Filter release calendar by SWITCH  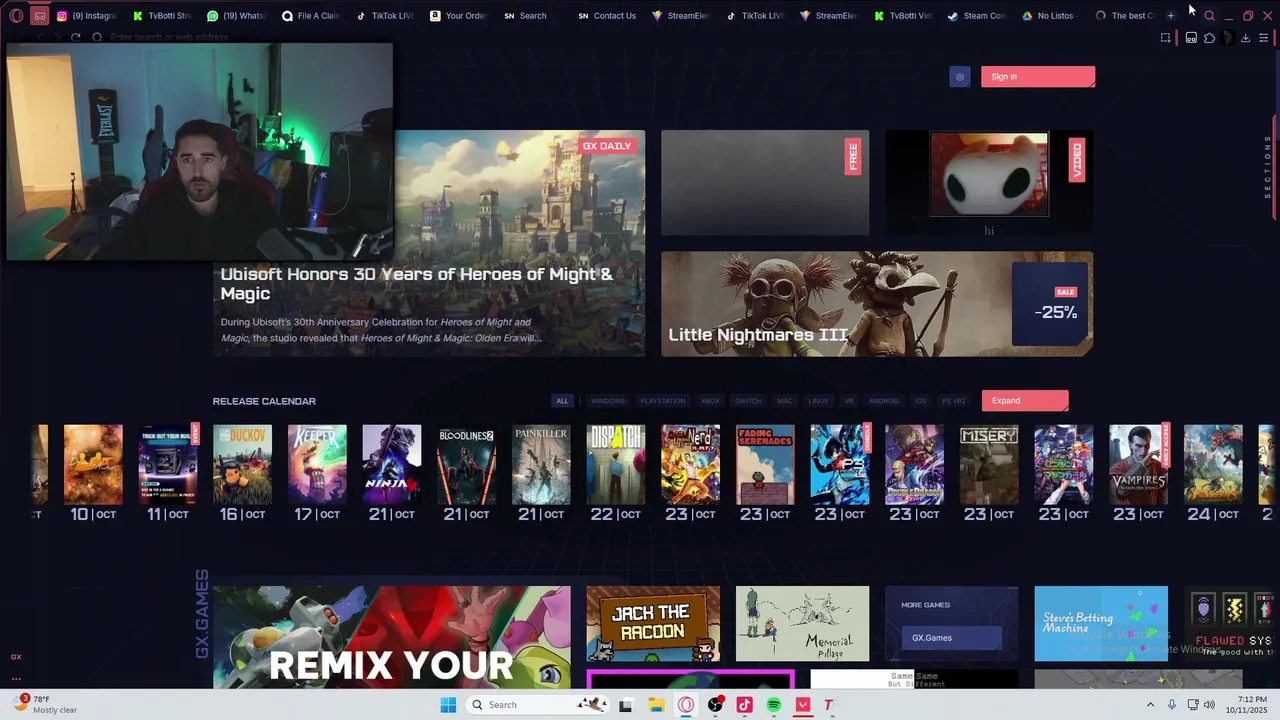(x=748, y=401)
